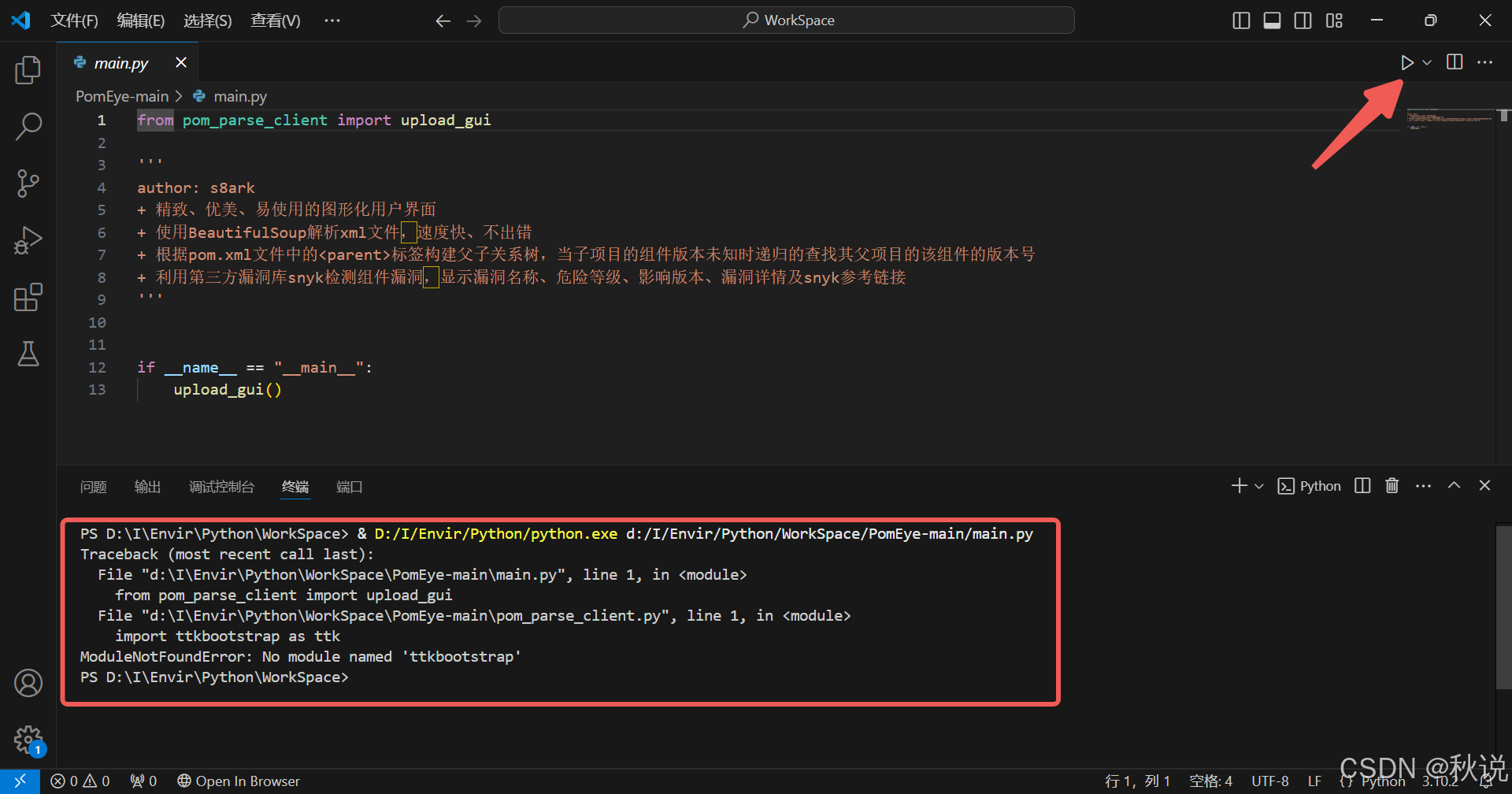The image size is (1512, 794).
Task: Open the Accounts menu icon
Action: 28,683
